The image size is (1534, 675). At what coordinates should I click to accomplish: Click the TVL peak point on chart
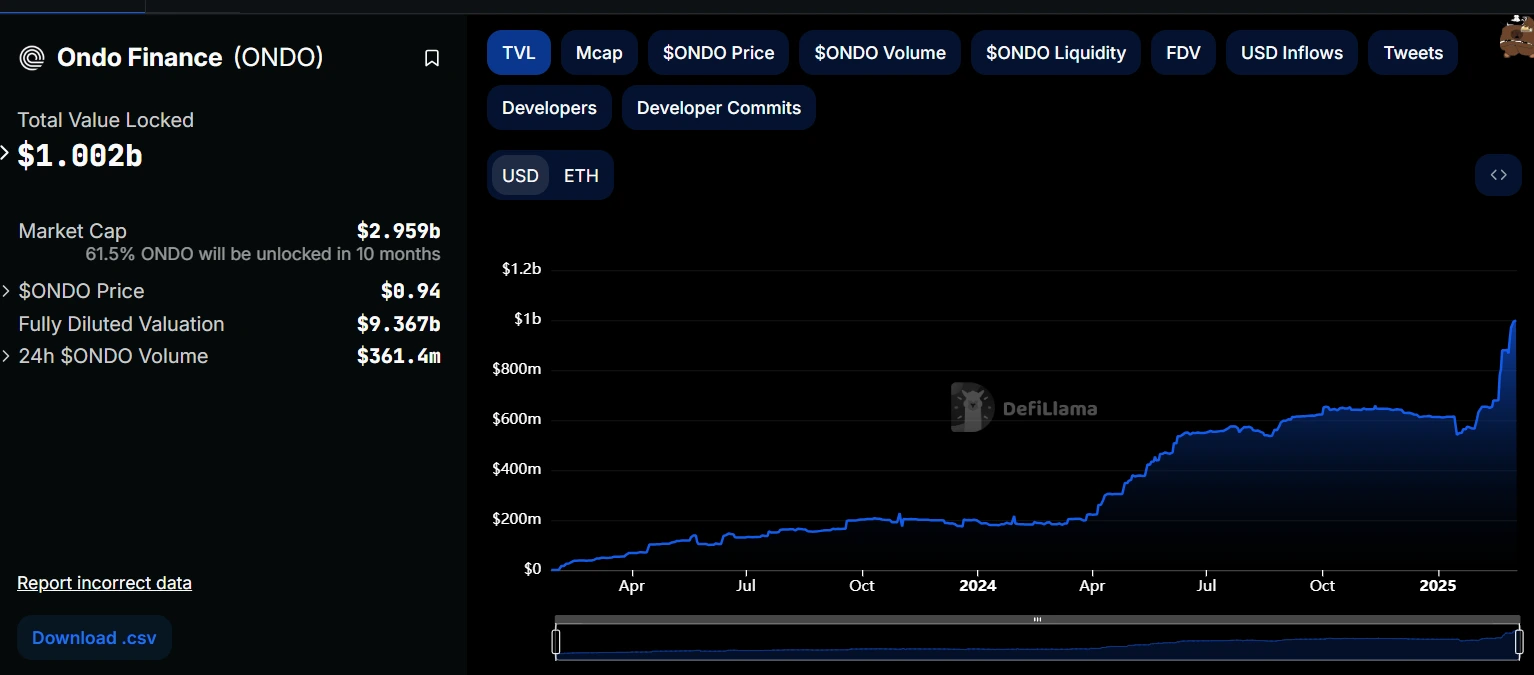(x=1514, y=321)
